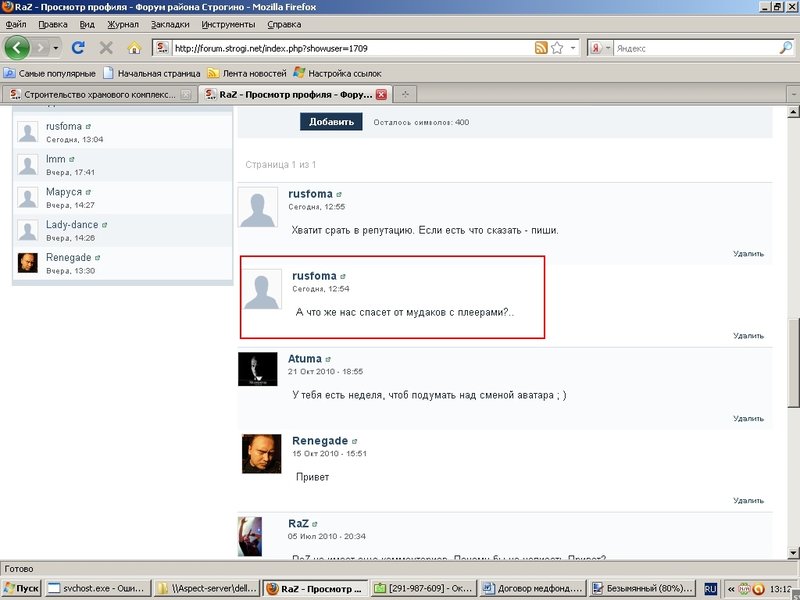Open the navigation history dropdown arrow

click(x=56, y=48)
